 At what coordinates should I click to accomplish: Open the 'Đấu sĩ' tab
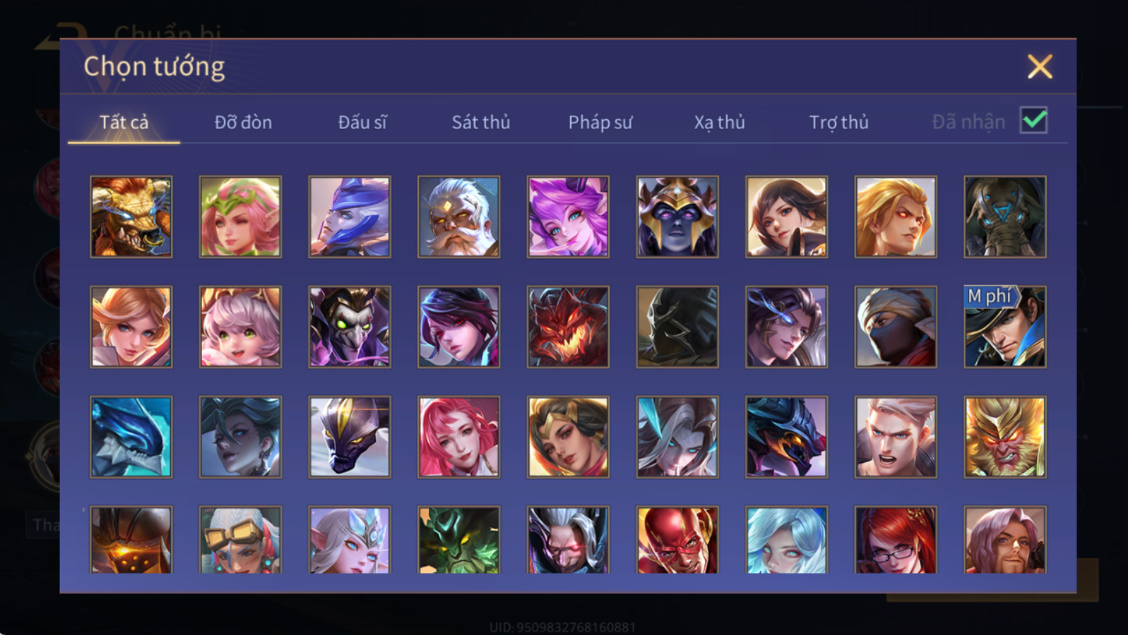tap(363, 122)
